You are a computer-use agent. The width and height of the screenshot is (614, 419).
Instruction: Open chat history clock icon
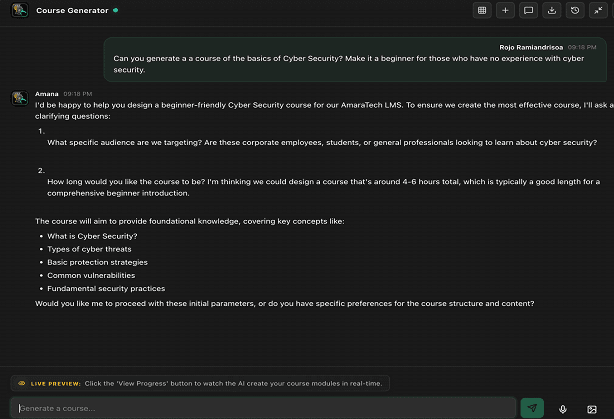click(575, 11)
